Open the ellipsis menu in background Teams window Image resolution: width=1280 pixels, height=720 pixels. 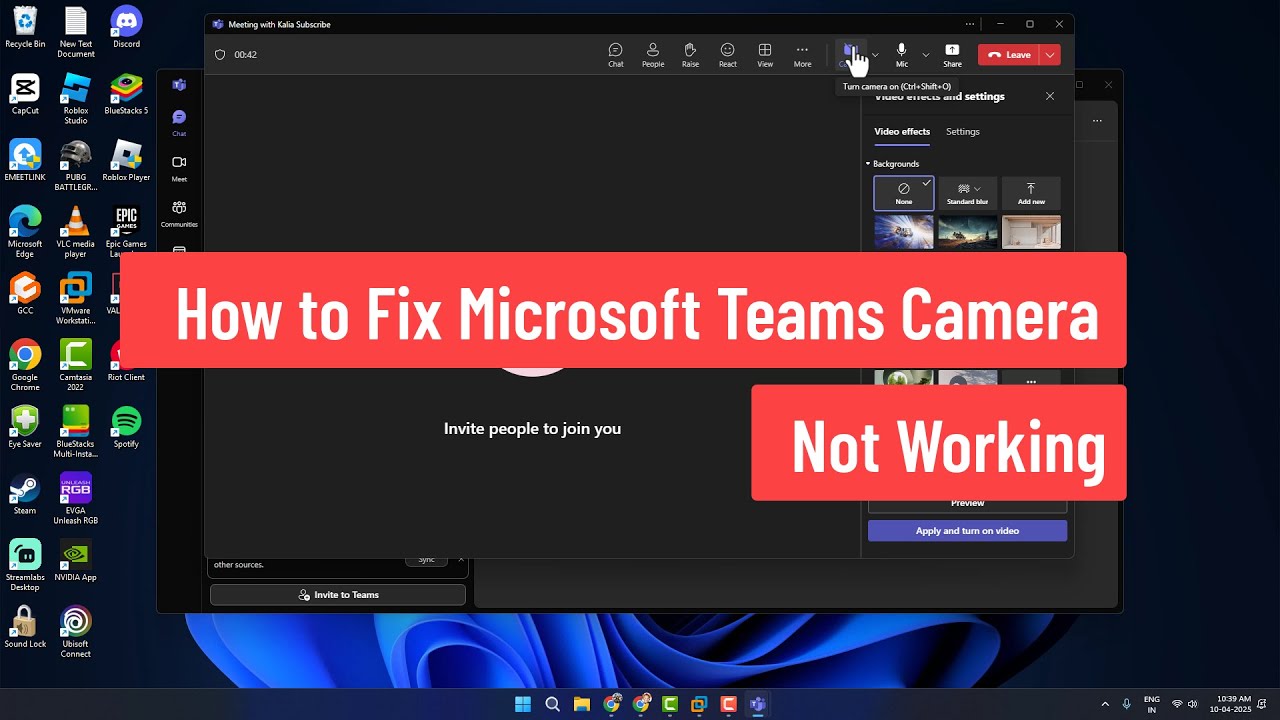tap(1097, 121)
